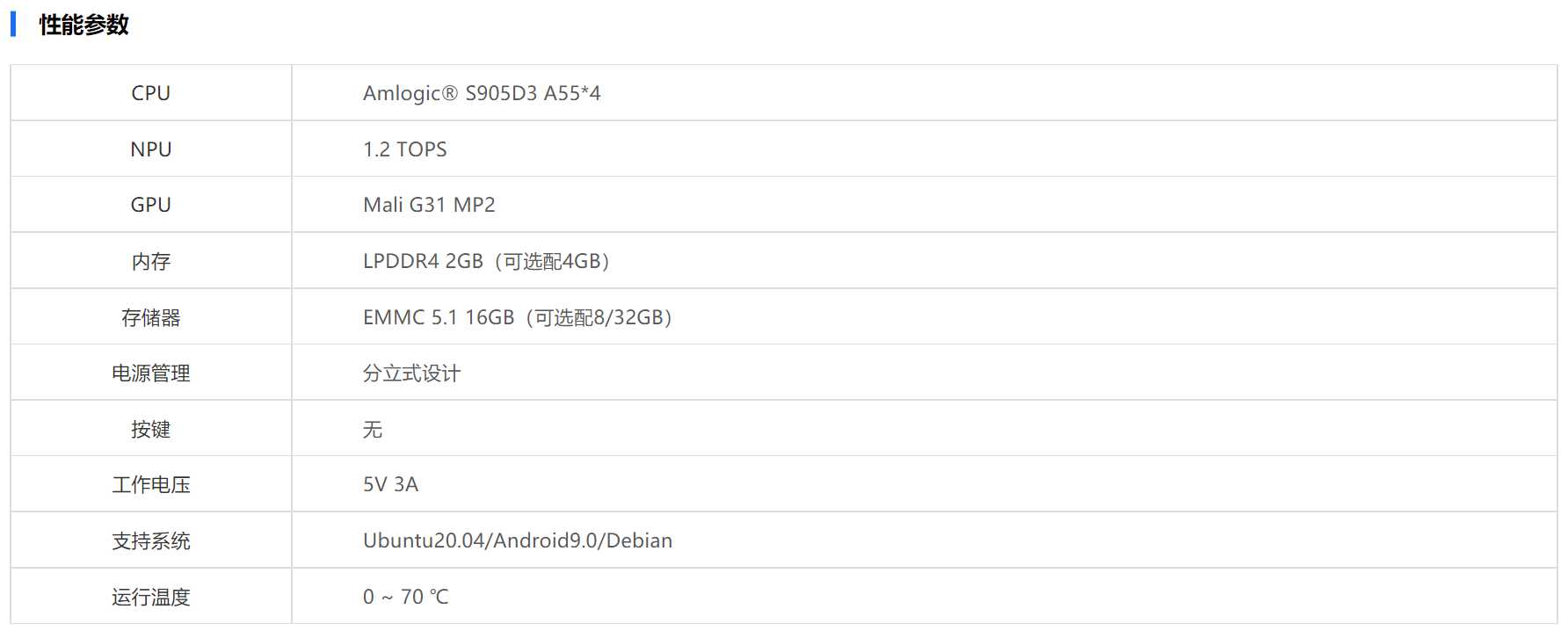Viewport: 1568px width, 631px height.
Task: Select the CPU row label
Action: coord(150,93)
